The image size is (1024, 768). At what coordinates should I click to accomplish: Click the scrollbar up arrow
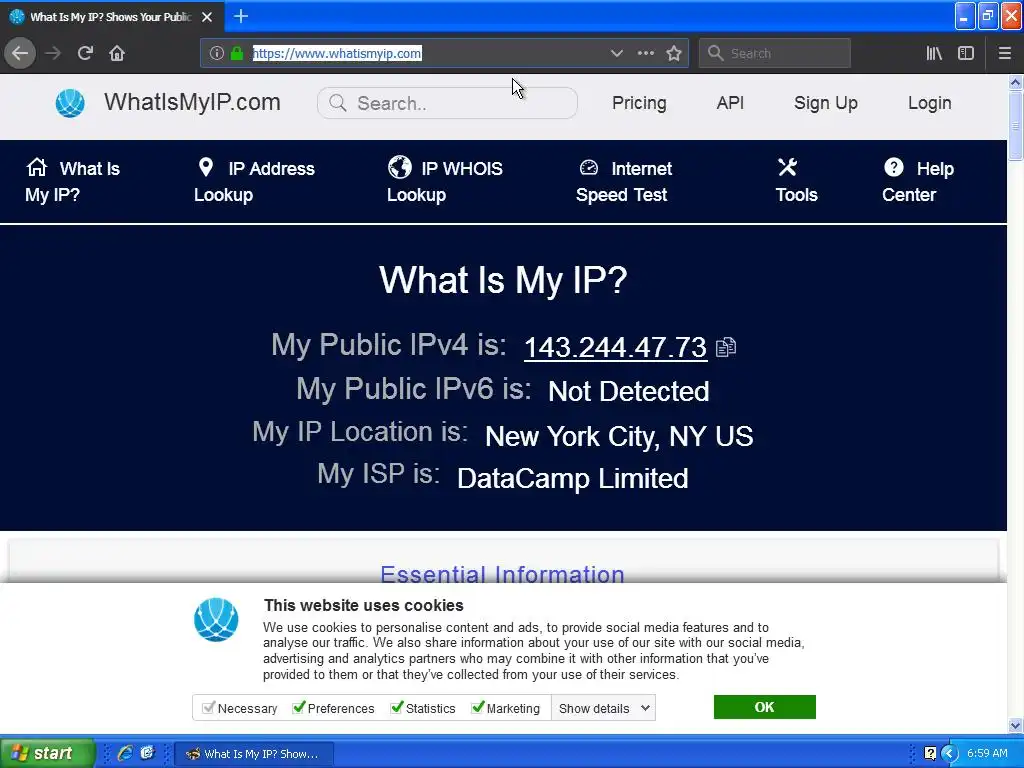[1016, 82]
